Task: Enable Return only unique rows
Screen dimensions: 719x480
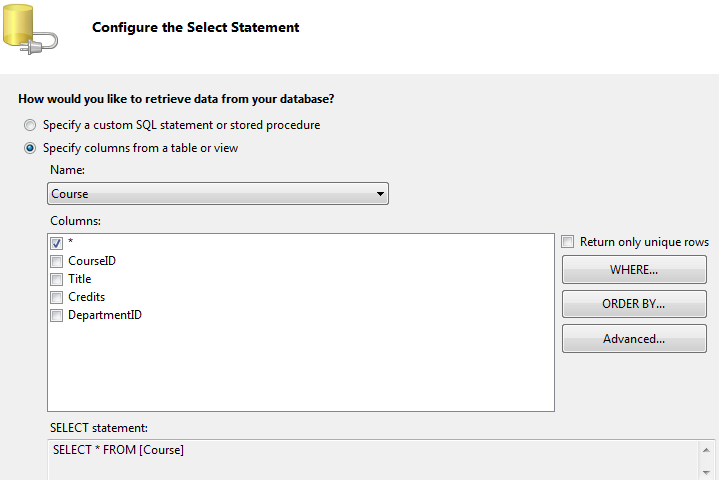Action: click(x=568, y=242)
